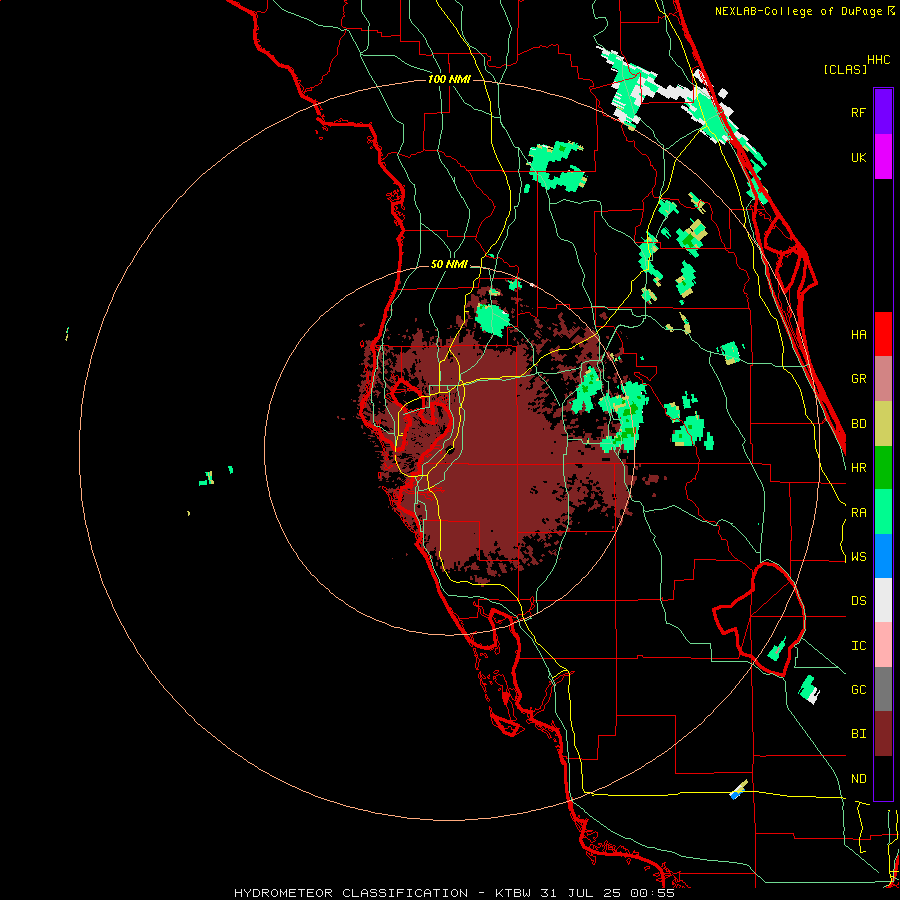The width and height of the screenshot is (900, 900).
Task: Click the UK legend label
Action: pos(858,157)
